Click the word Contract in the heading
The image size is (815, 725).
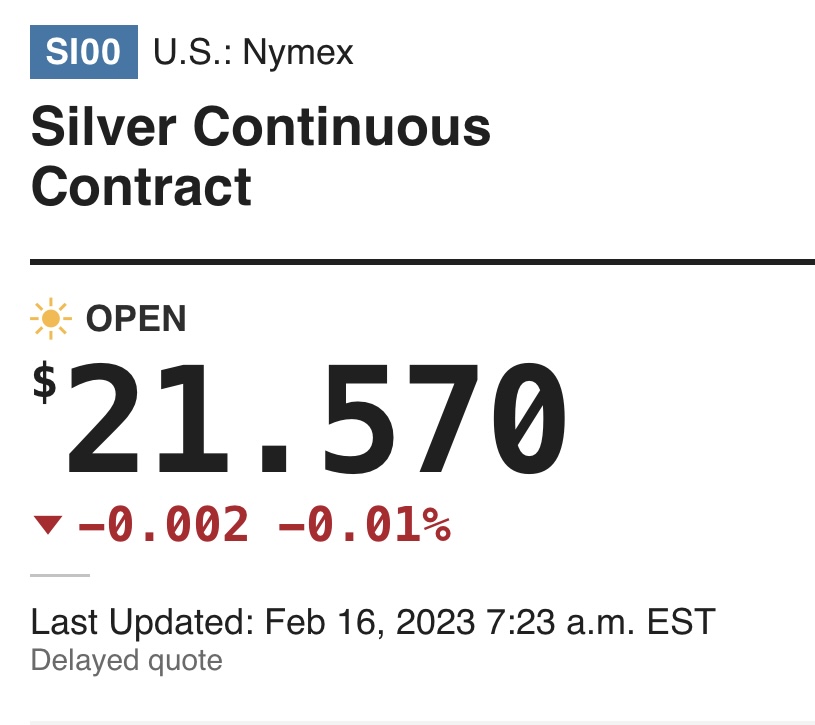[141, 186]
